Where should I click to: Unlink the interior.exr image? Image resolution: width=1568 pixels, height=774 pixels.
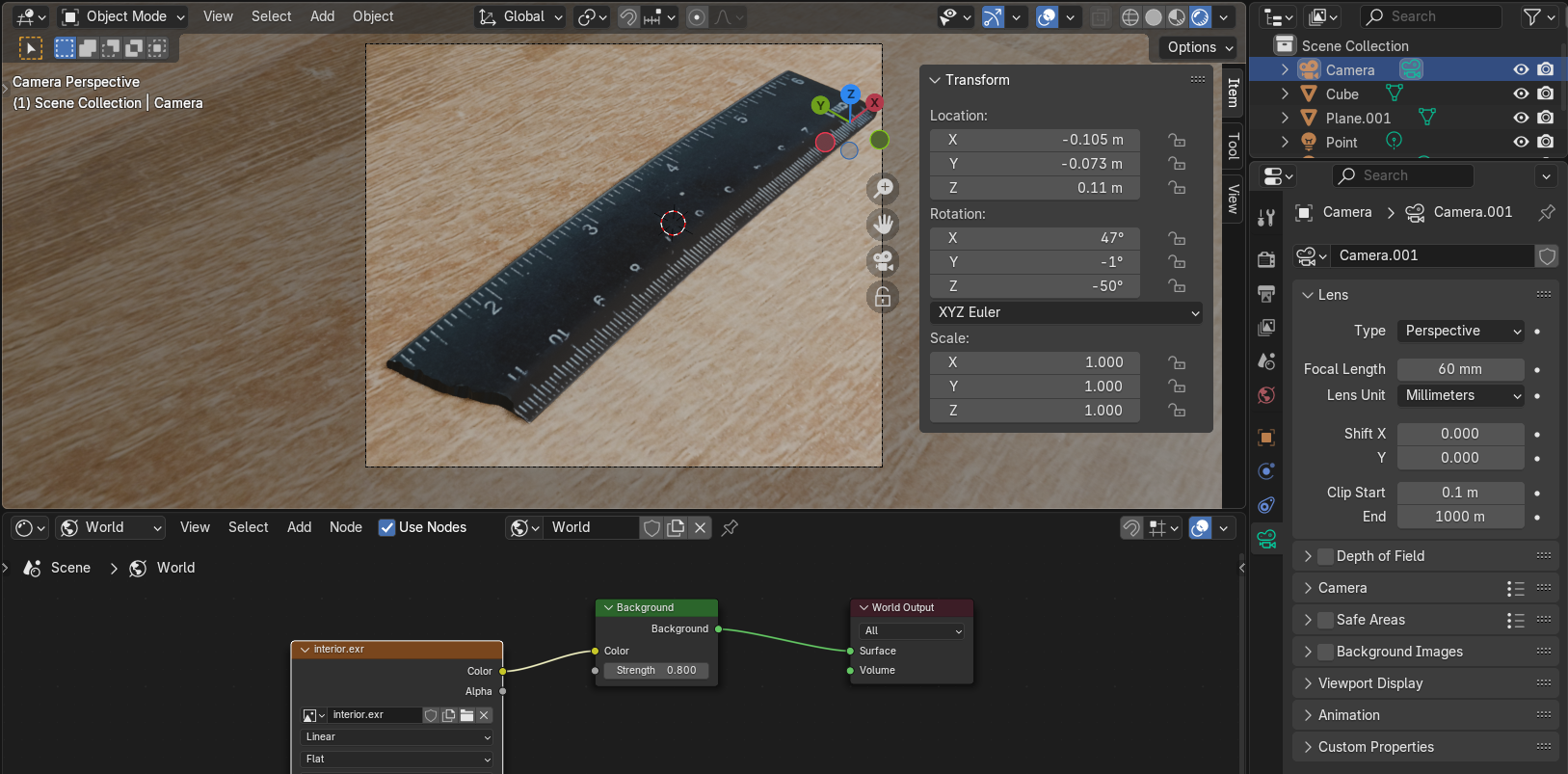(484, 715)
